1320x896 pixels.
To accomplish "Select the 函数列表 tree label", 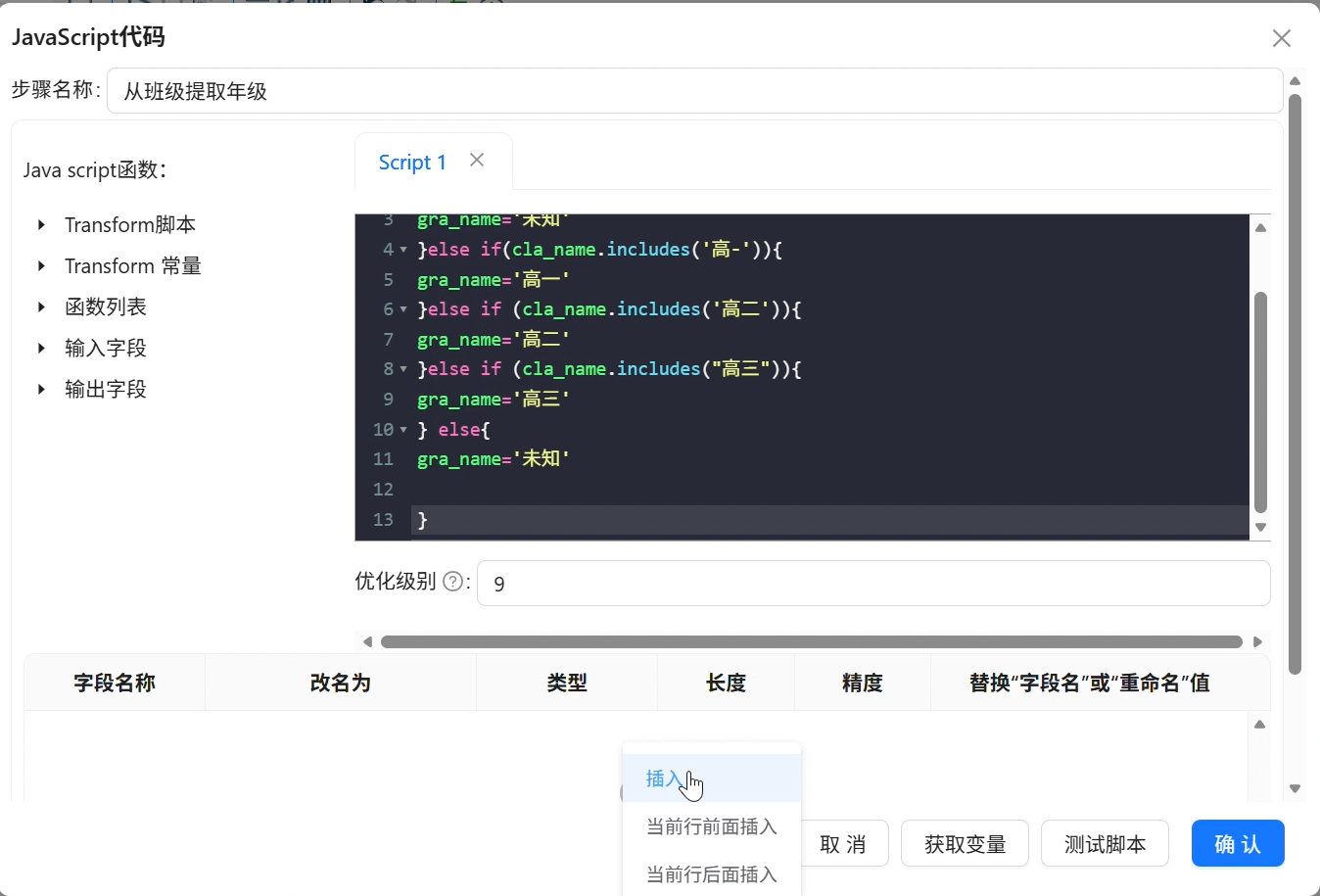I will tap(106, 307).
